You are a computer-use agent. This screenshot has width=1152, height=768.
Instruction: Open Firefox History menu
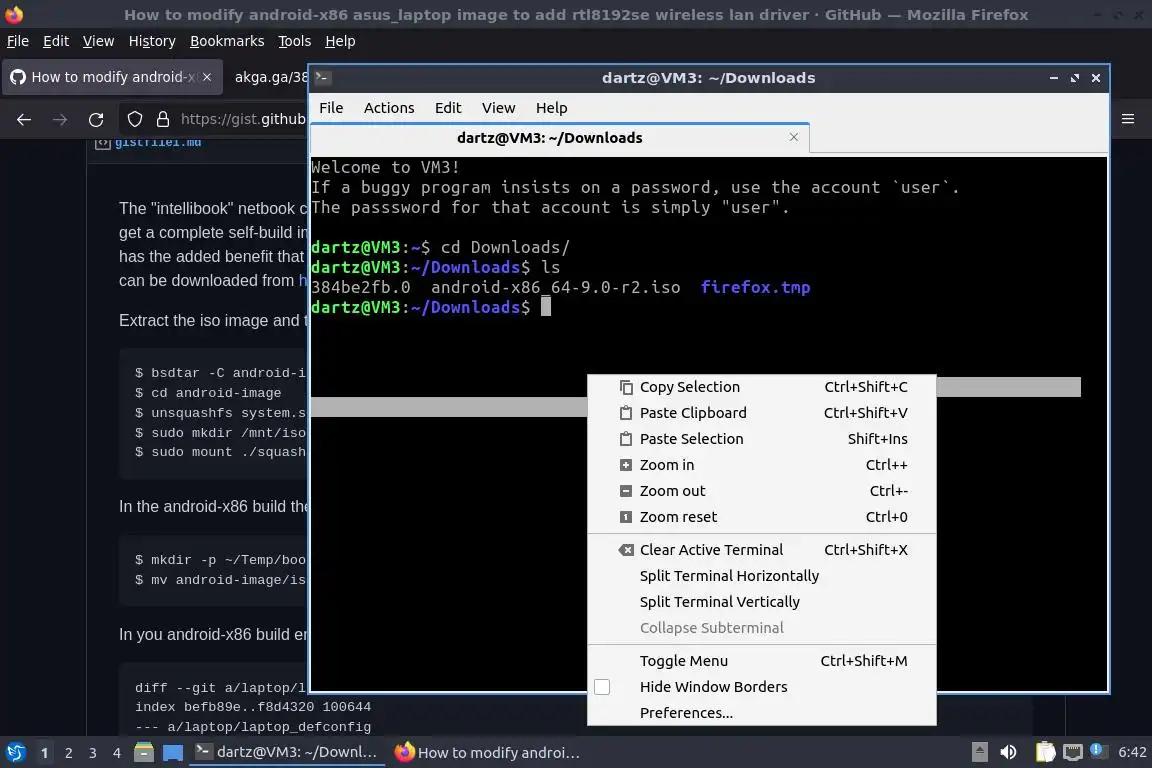(152, 41)
